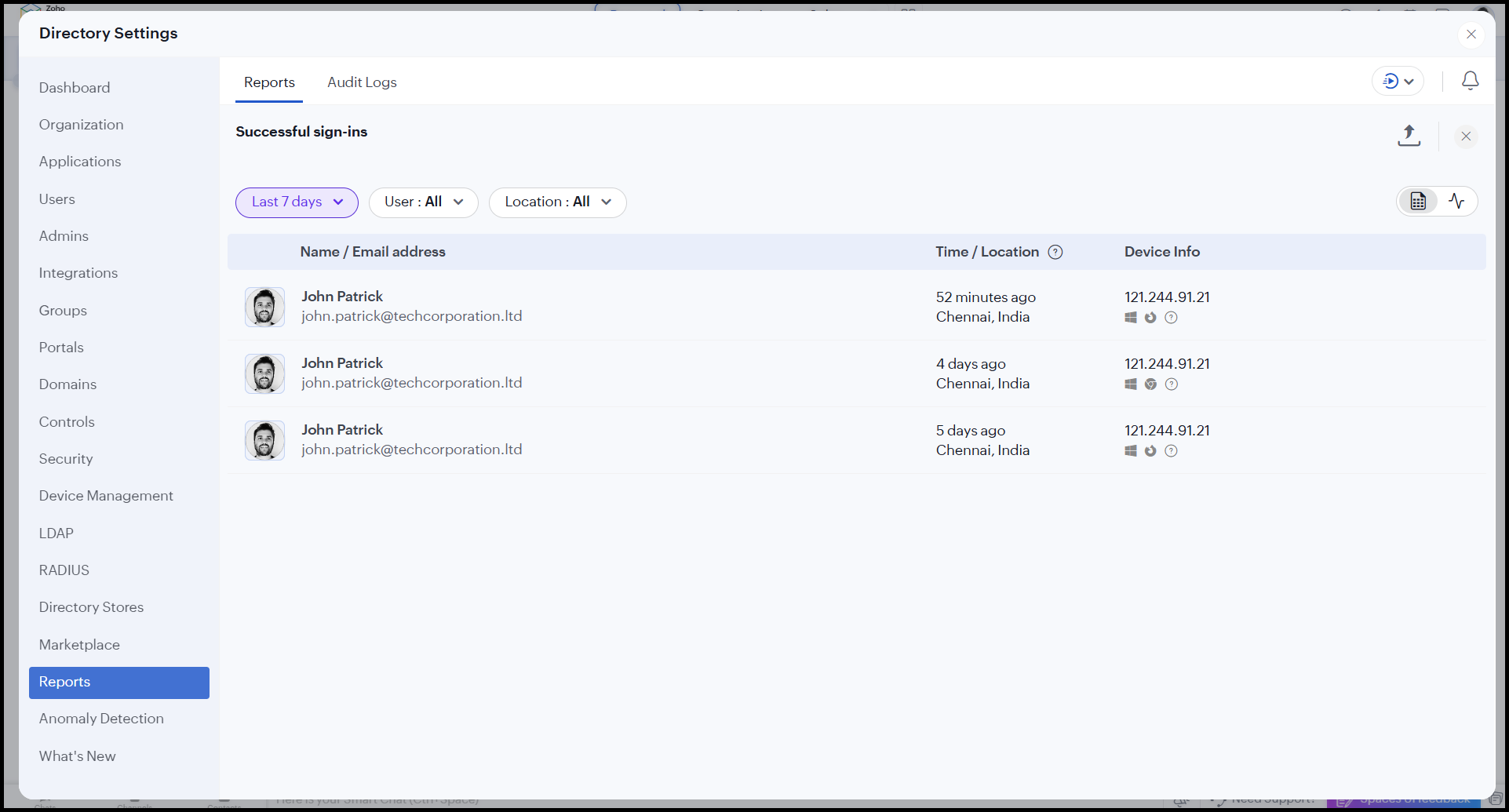
Task: Click device help icon in 5 days ago row
Action: pos(1171,451)
